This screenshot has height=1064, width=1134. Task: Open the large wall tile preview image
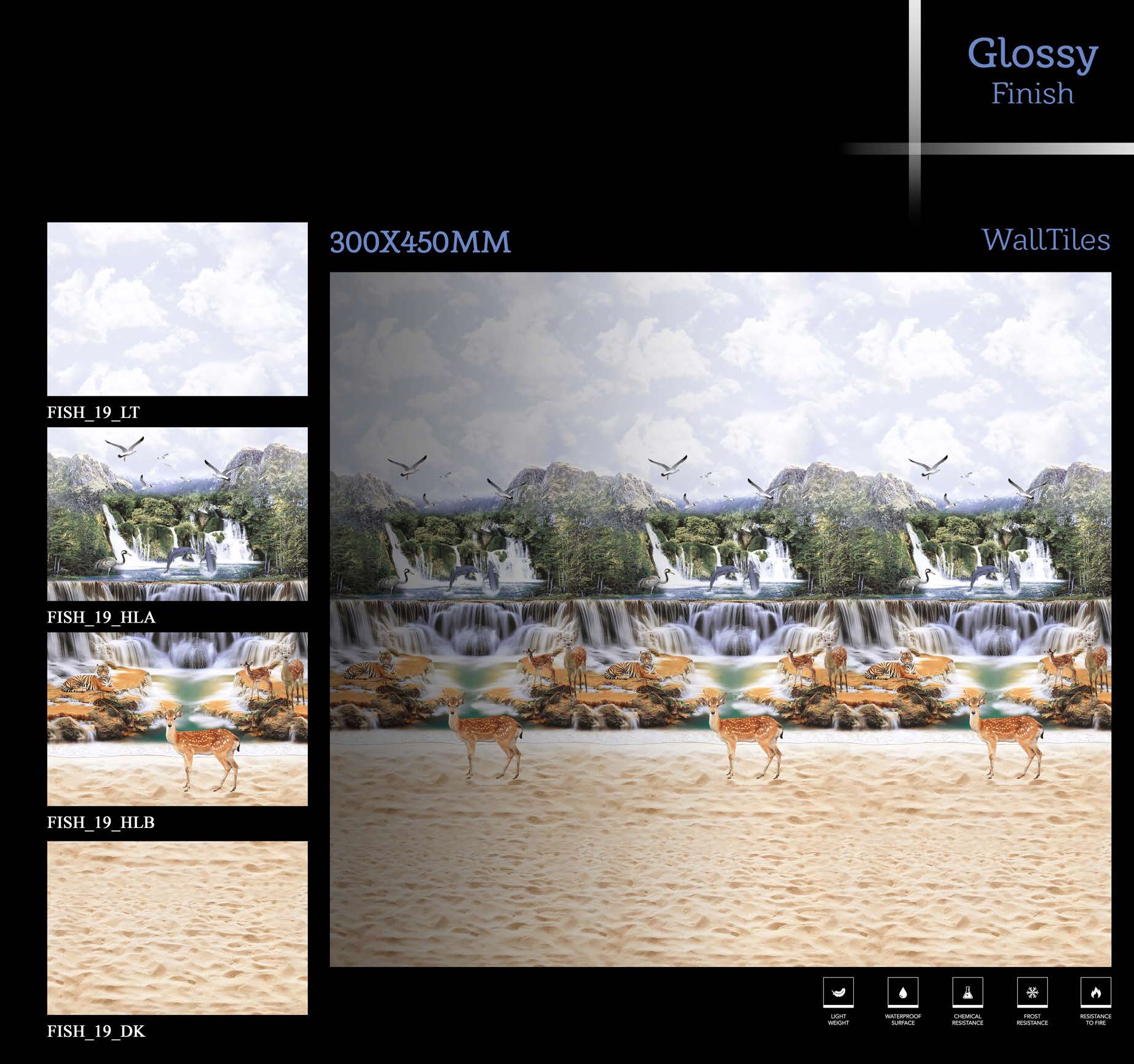(x=720, y=619)
